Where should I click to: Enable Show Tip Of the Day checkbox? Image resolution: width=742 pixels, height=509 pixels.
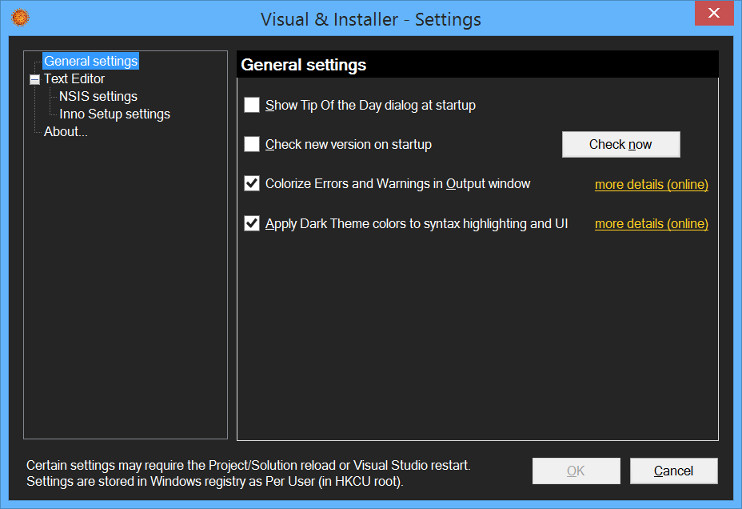coord(252,105)
